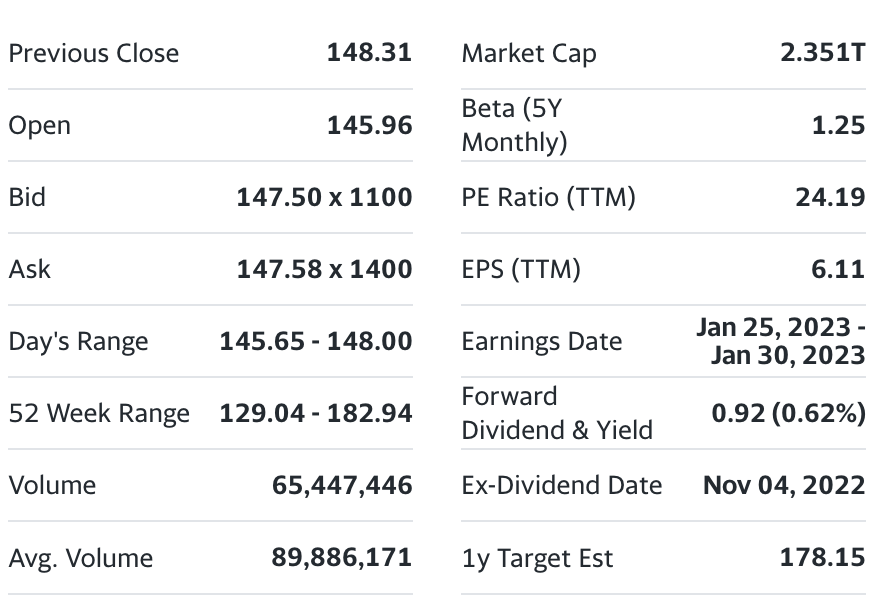Select the Day's Range label
This screenshot has width=882, height=604.
tap(78, 341)
